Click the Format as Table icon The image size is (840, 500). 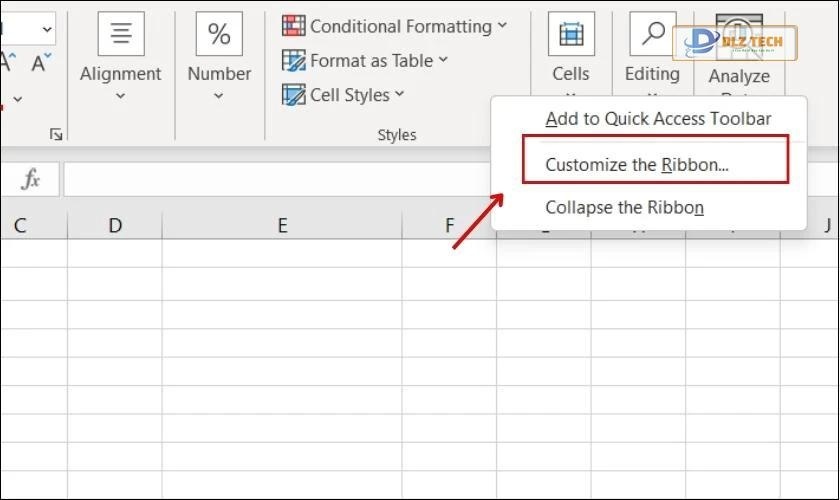tap(294, 61)
